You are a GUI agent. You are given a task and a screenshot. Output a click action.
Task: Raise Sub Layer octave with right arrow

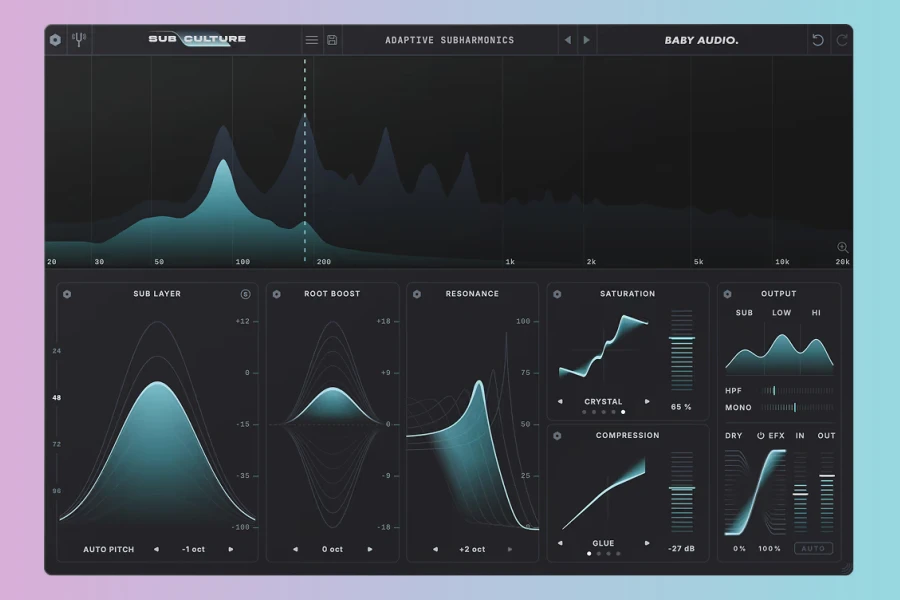coord(231,549)
